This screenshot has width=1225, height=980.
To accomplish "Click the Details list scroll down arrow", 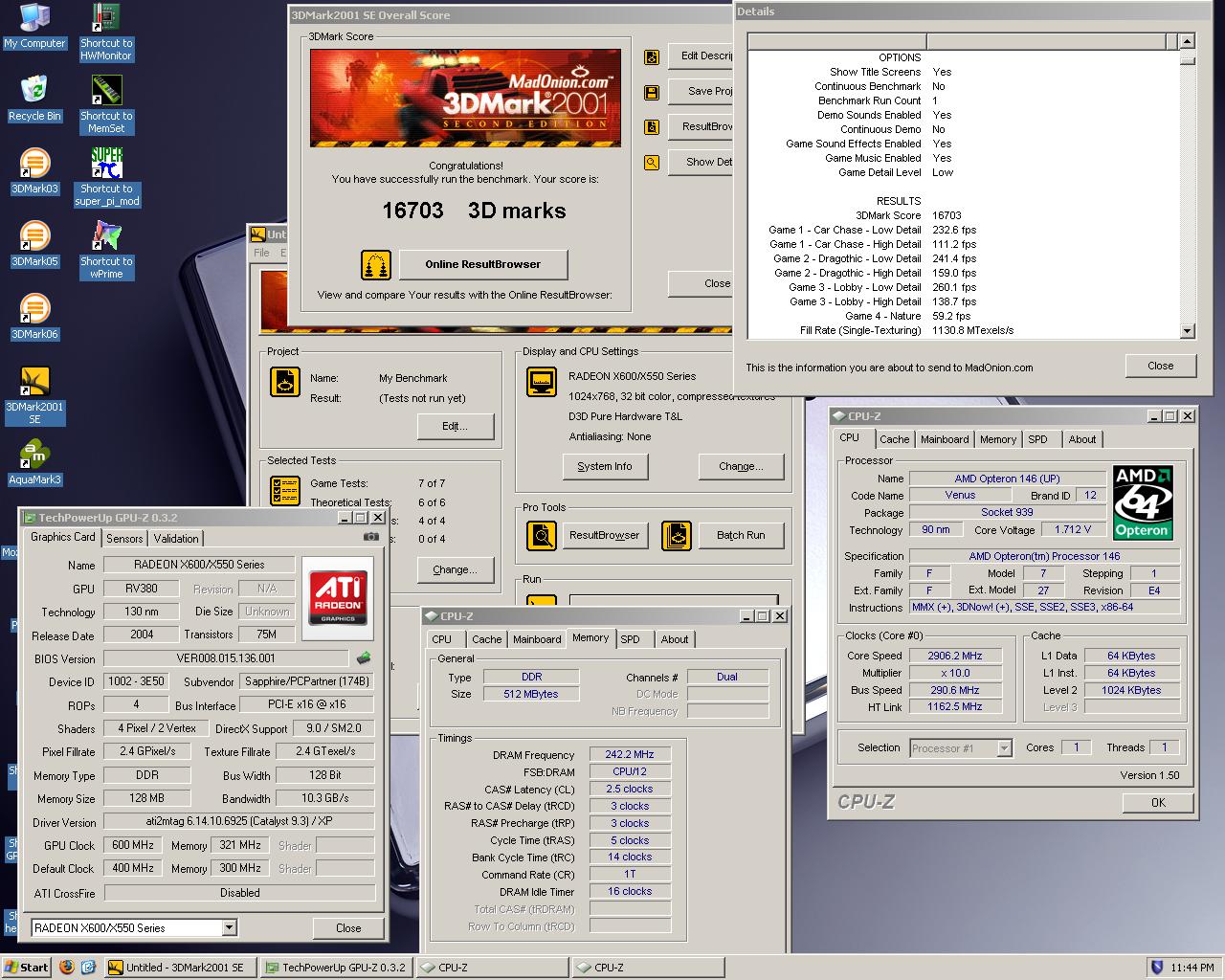I will click(x=1187, y=331).
